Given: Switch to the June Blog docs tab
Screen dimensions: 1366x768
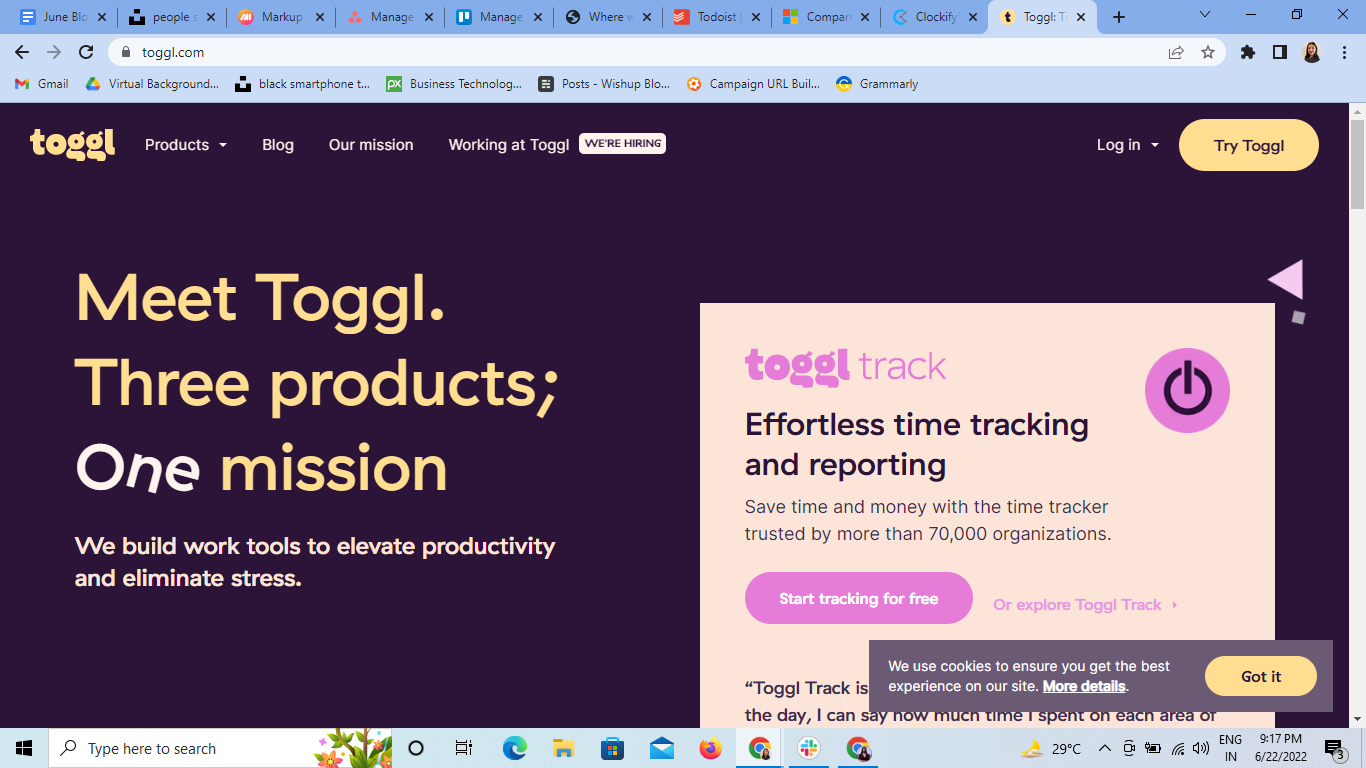Looking at the screenshot, I should click(x=63, y=17).
